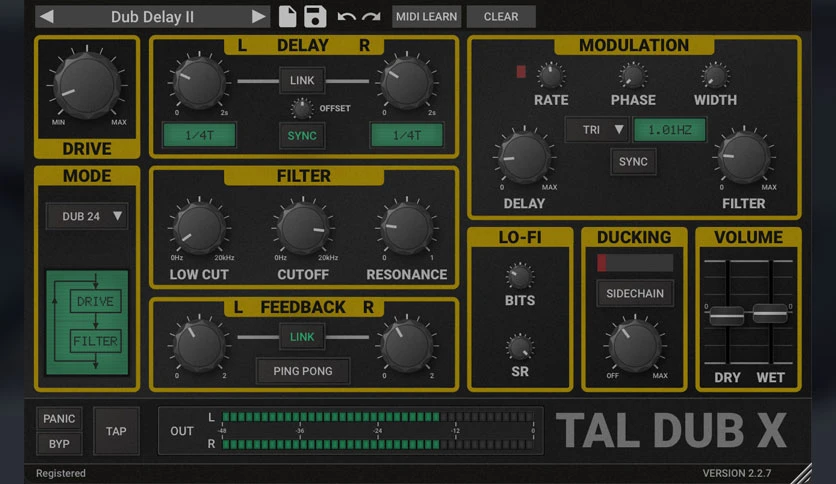Screen dimensions: 836x484
Task: Toggle the feedback LINK button
Action: [x=302, y=337]
